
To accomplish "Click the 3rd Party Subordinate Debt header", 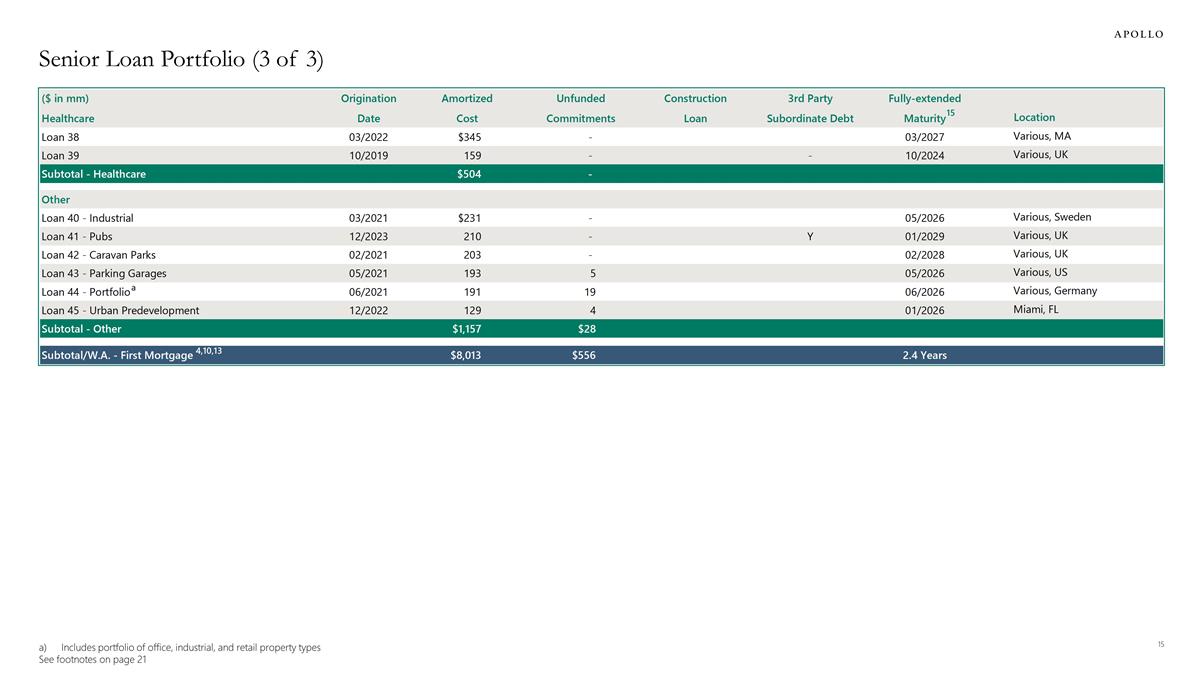I will click(810, 108).
